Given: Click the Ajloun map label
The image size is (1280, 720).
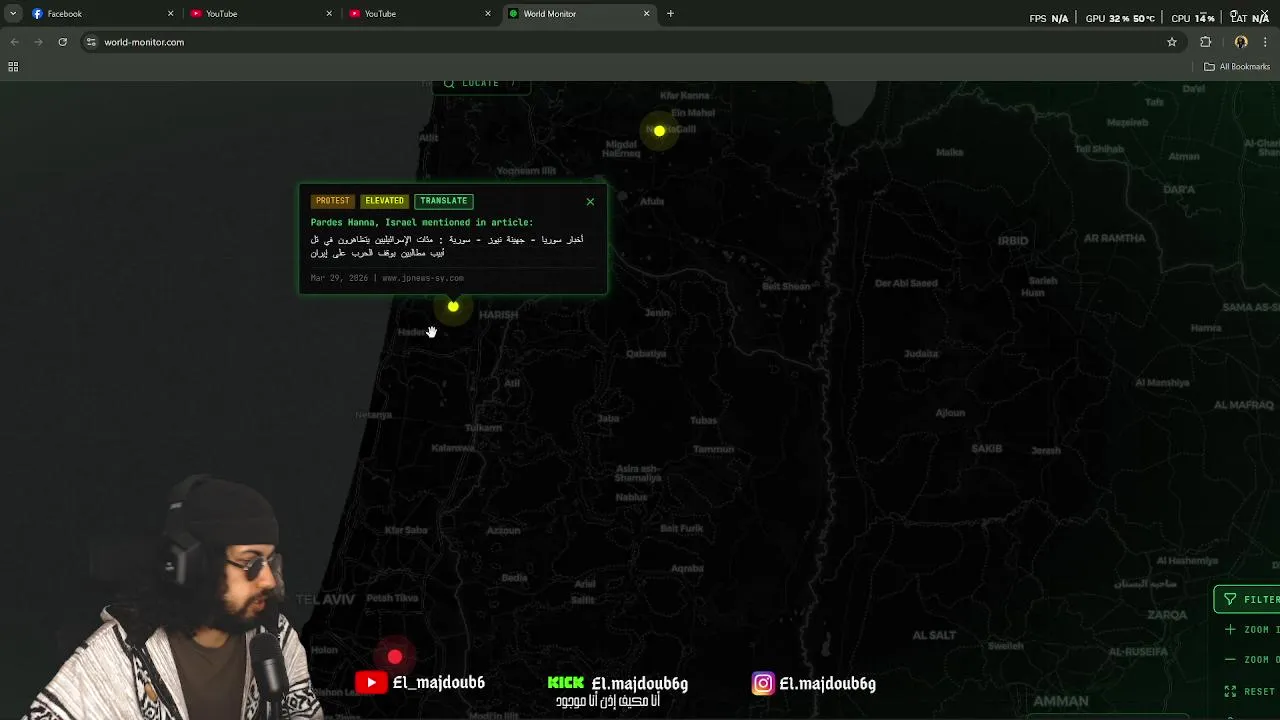Looking at the screenshot, I should pyautogui.click(x=950, y=413).
